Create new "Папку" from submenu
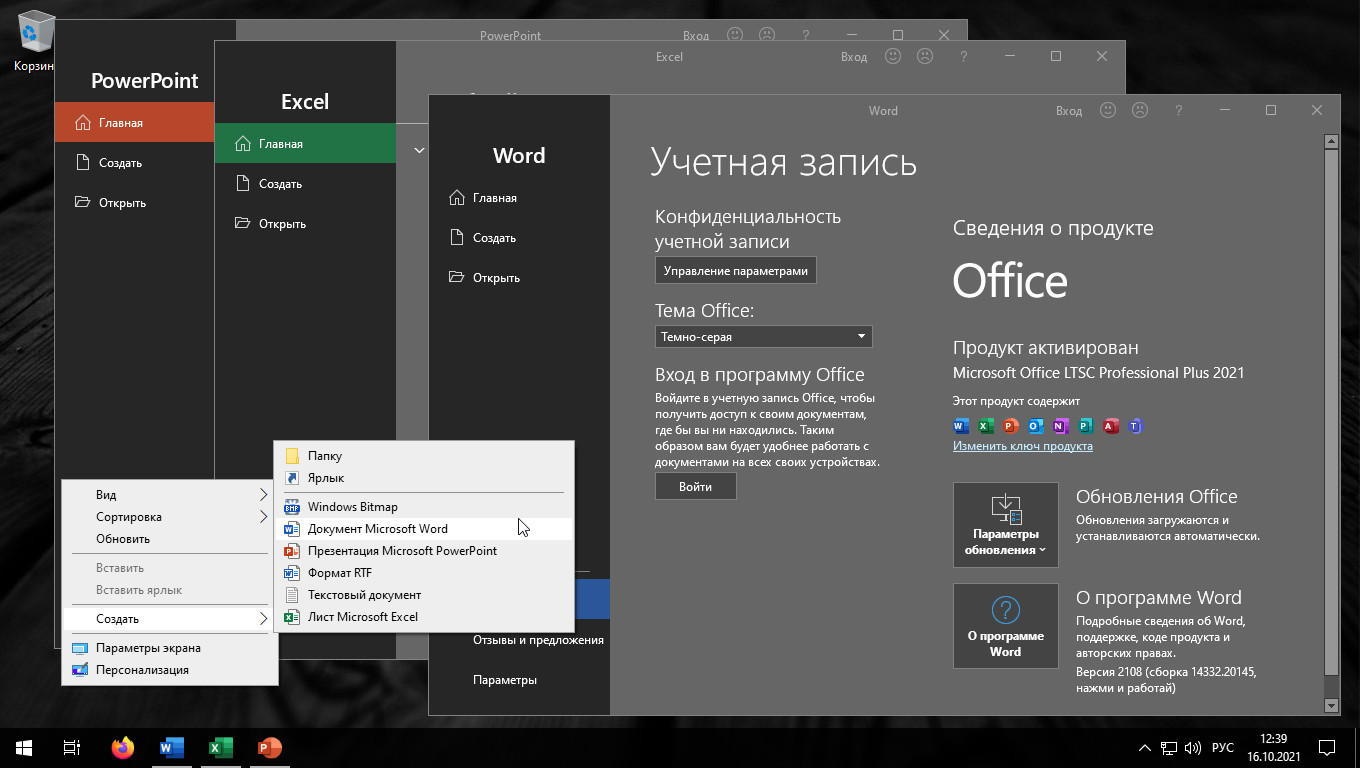Screen dimensions: 1360x768 [x=424, y=456]
